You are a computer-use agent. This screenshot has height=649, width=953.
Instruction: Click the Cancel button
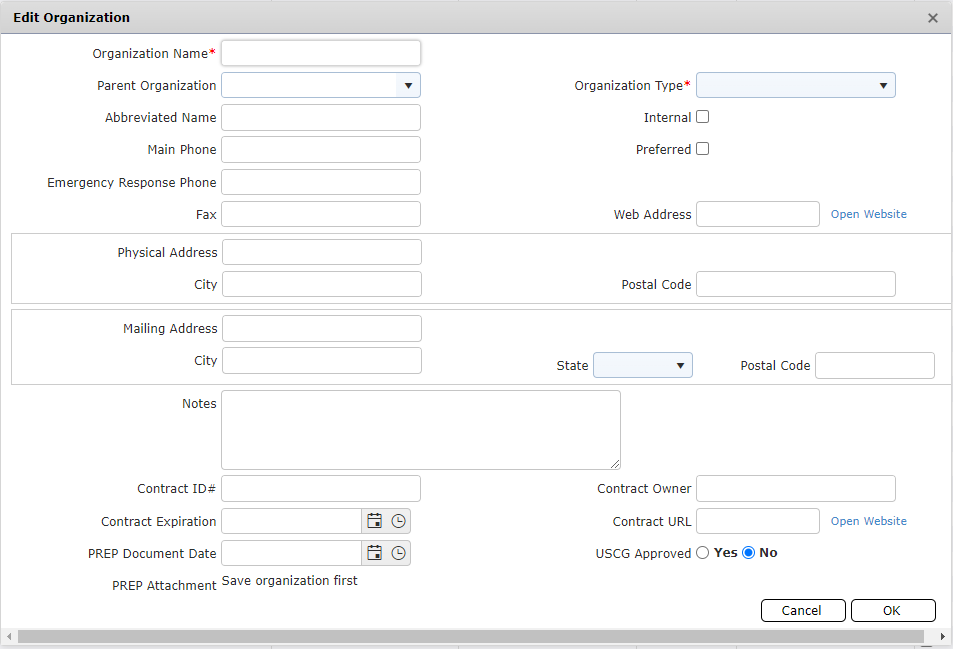(803, 610)
